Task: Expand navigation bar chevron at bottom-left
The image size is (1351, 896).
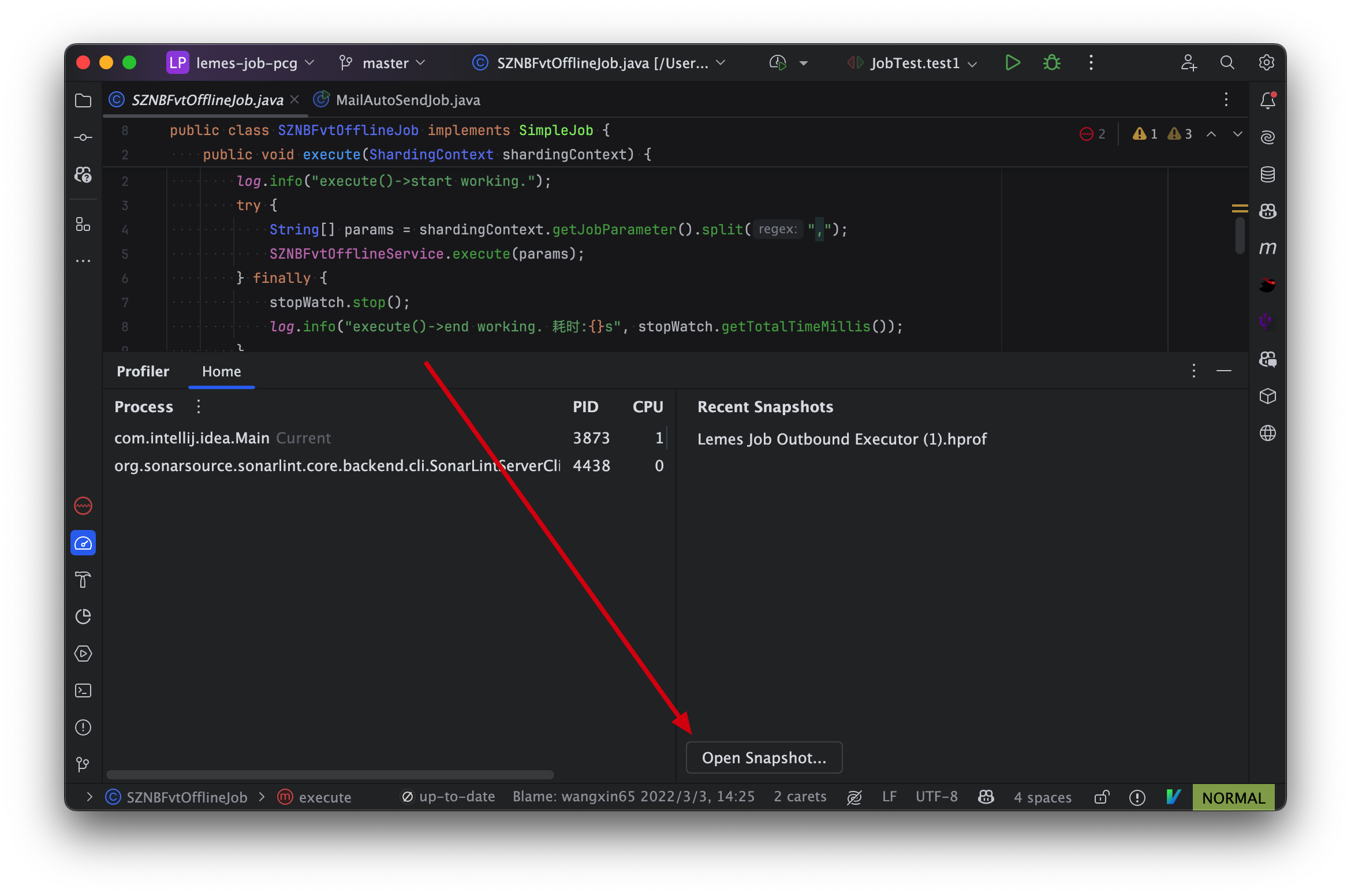Action: pos(89,797)
